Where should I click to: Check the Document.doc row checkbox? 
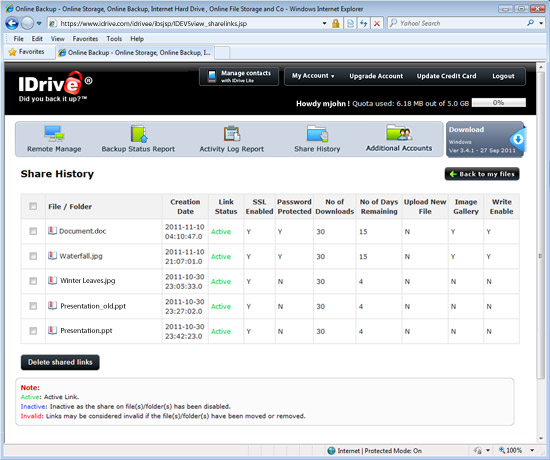click(33, 231)
